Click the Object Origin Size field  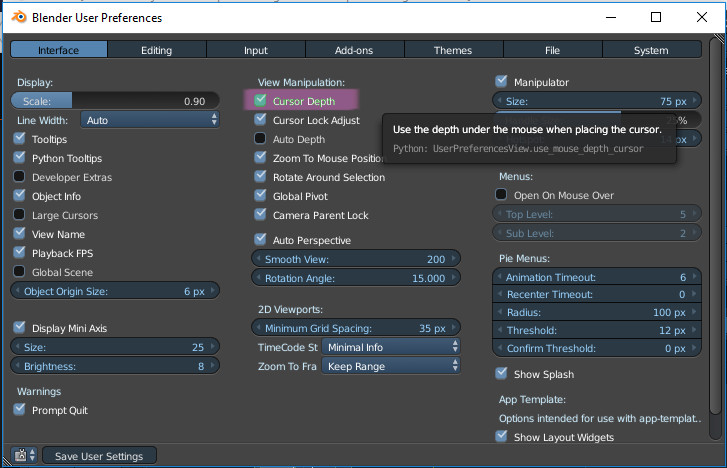115,291
